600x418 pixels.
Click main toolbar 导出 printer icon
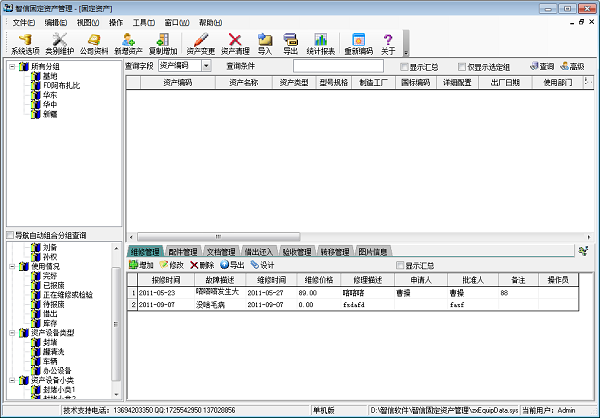pos(290,40)
